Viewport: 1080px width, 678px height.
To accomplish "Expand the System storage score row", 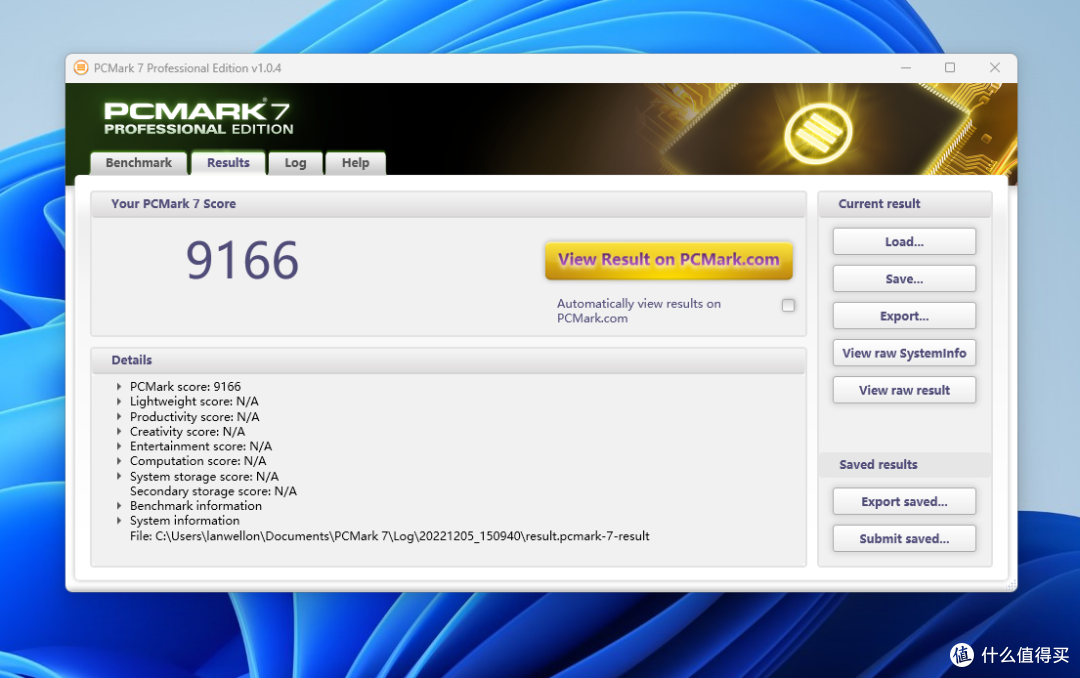I will tap(120, 477).
